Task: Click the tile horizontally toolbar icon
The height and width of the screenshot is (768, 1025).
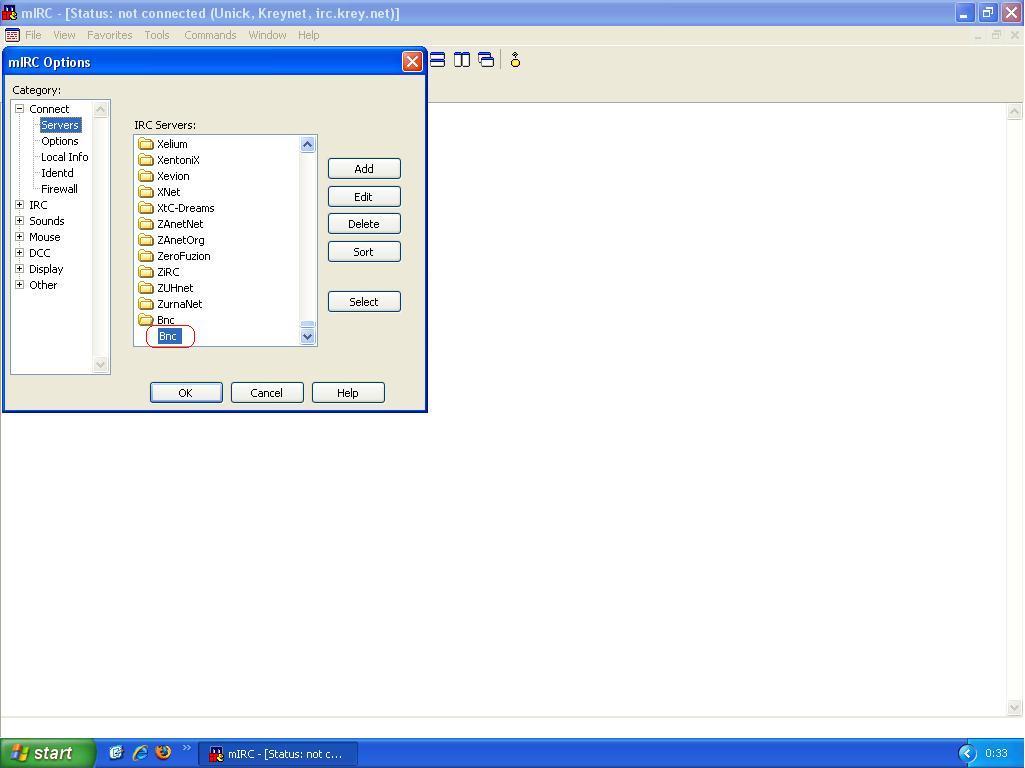Action: click(438, 60)
